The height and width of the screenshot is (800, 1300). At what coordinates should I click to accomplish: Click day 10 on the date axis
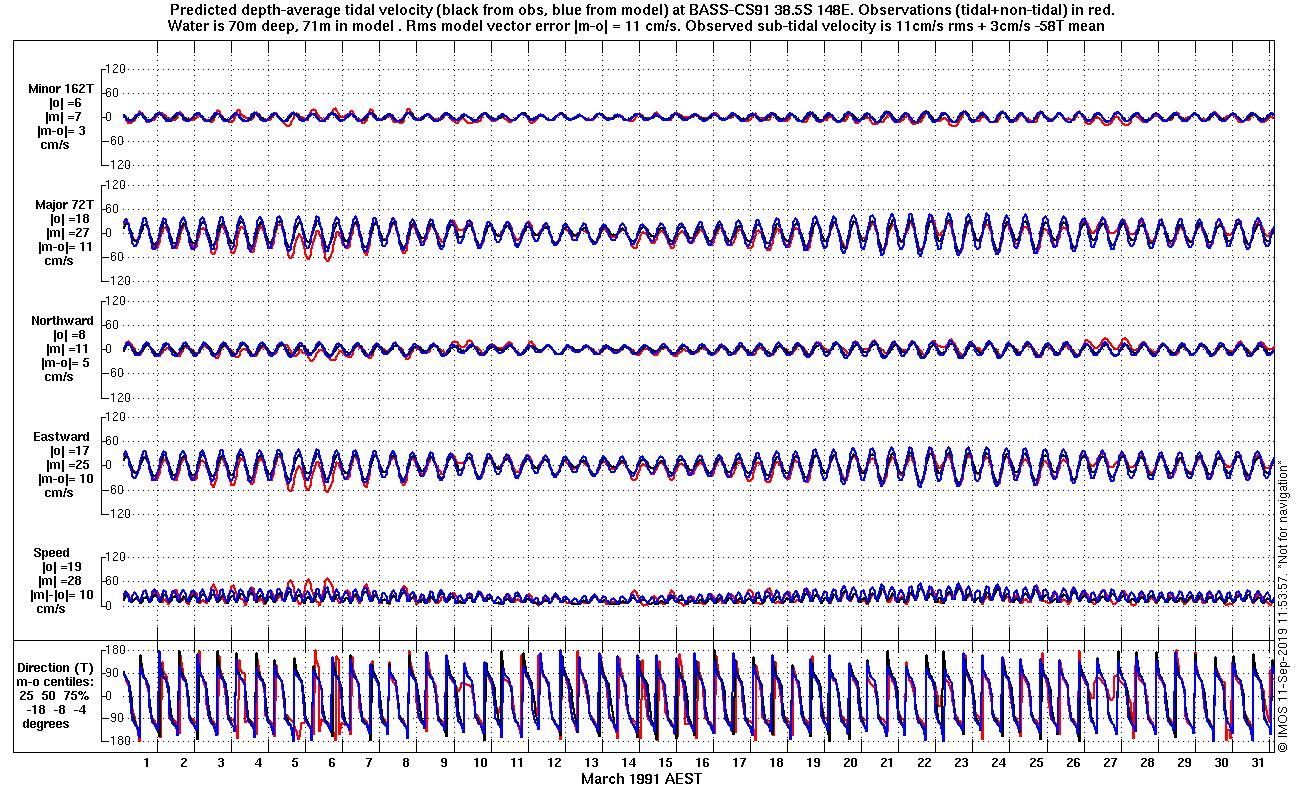480,763
